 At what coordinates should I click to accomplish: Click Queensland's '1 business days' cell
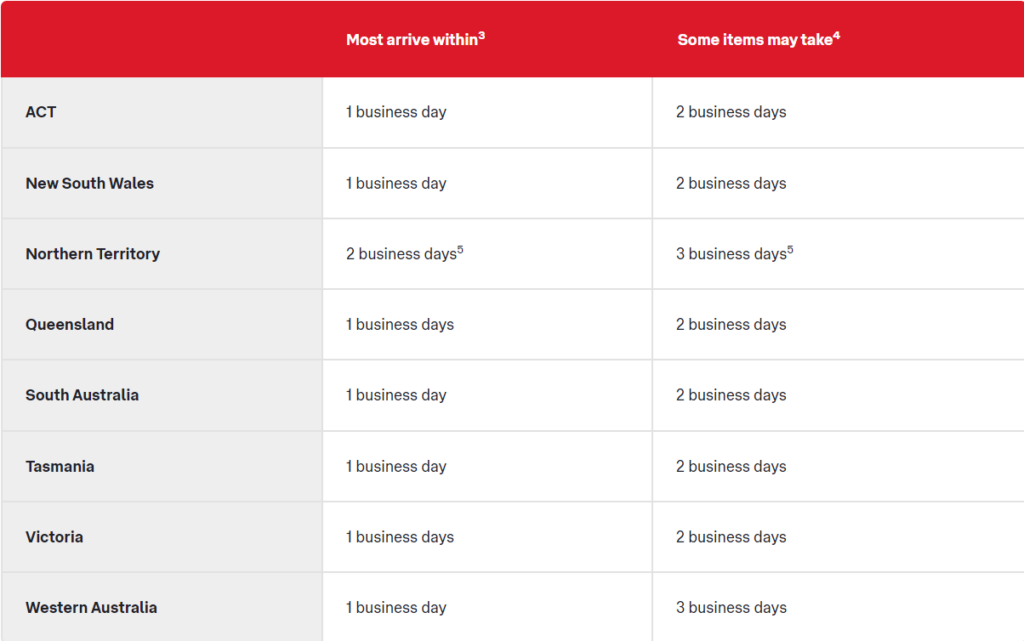[x=487, y=324]
